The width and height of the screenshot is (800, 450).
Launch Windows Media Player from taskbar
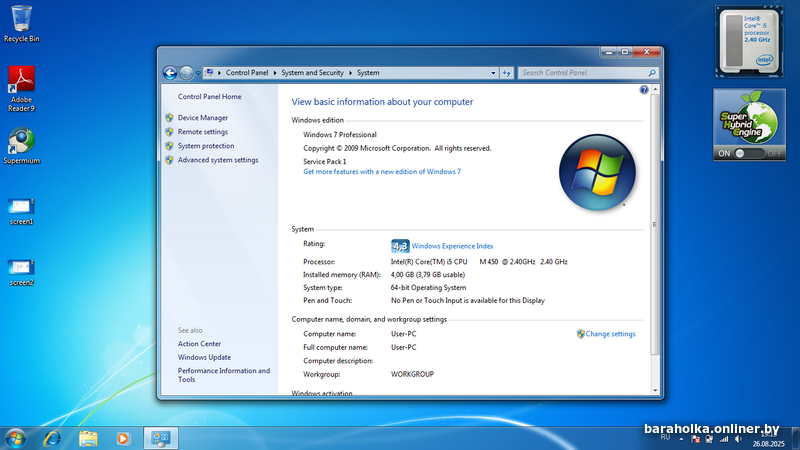pyautogui.click(x=122, y=438)
